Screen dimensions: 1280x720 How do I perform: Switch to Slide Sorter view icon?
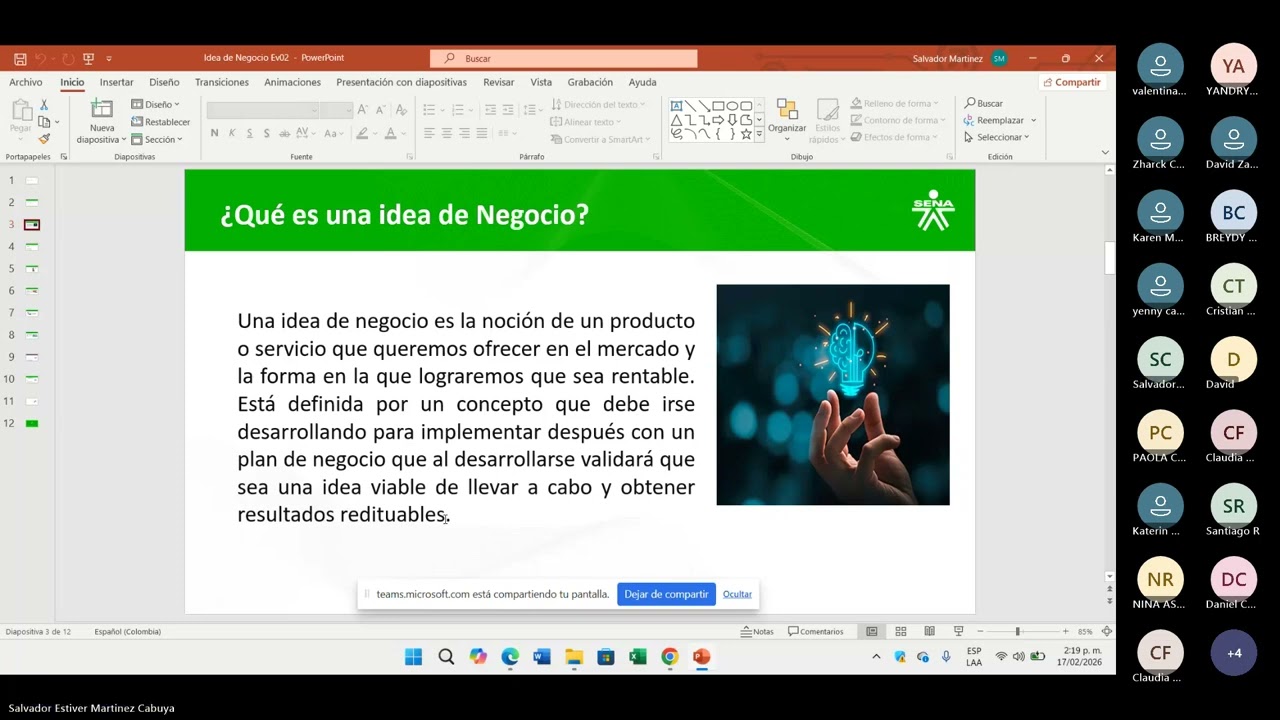coord(901,632)
